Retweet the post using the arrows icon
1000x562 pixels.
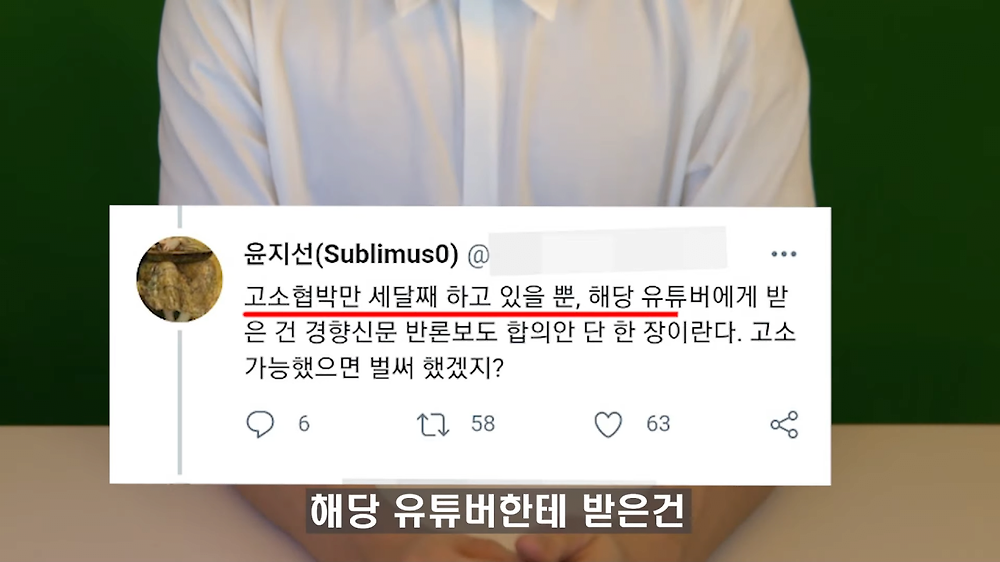[433, 424]
